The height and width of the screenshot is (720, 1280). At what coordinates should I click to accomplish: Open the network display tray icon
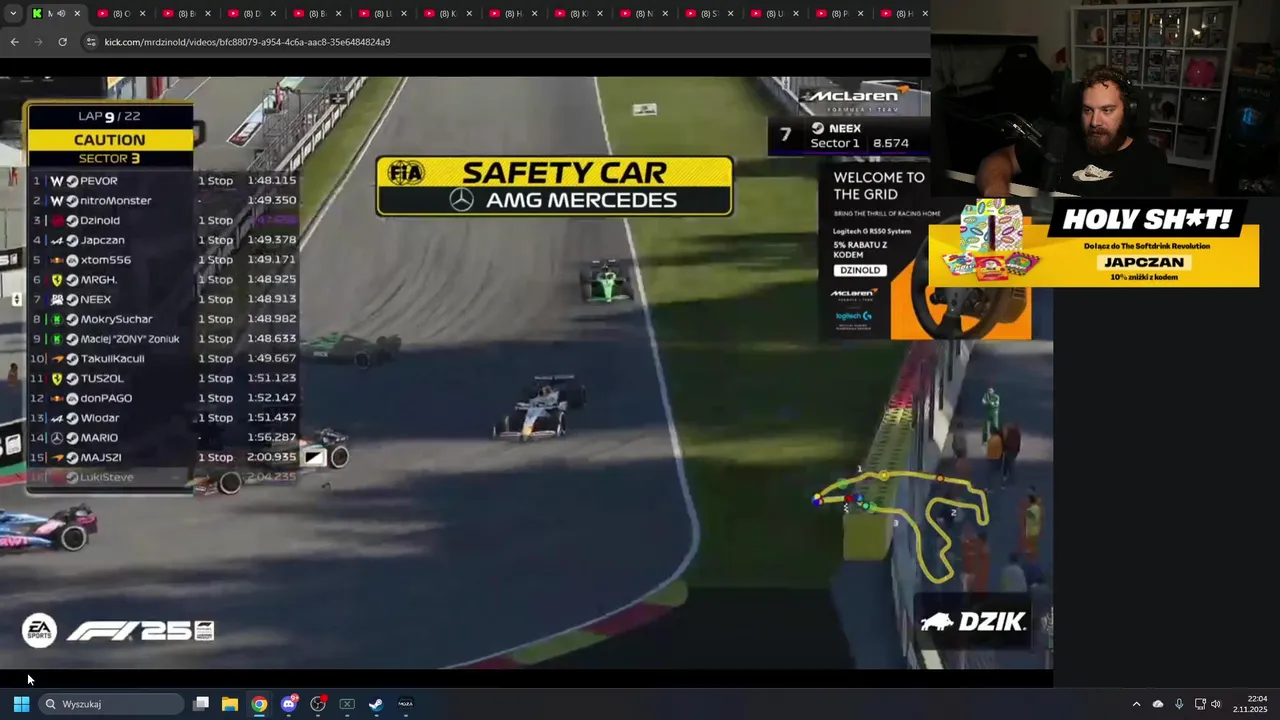(1200, 704)
